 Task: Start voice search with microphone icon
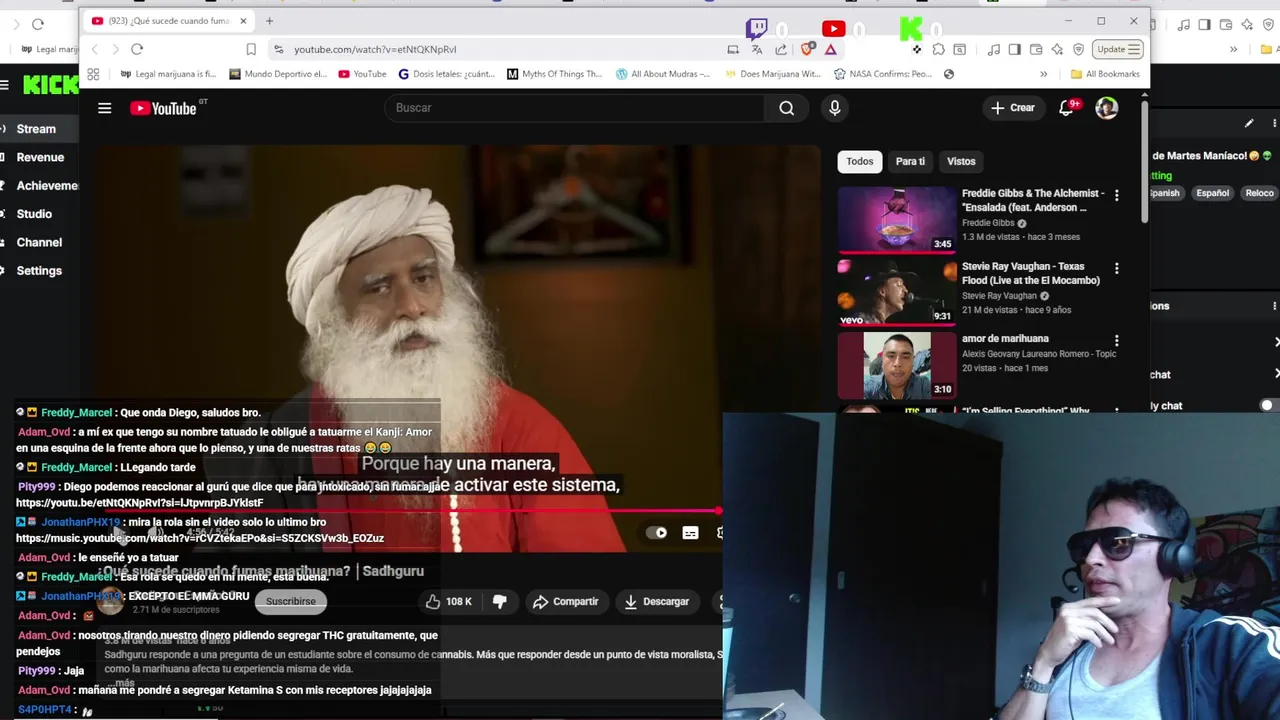[835, 108]
